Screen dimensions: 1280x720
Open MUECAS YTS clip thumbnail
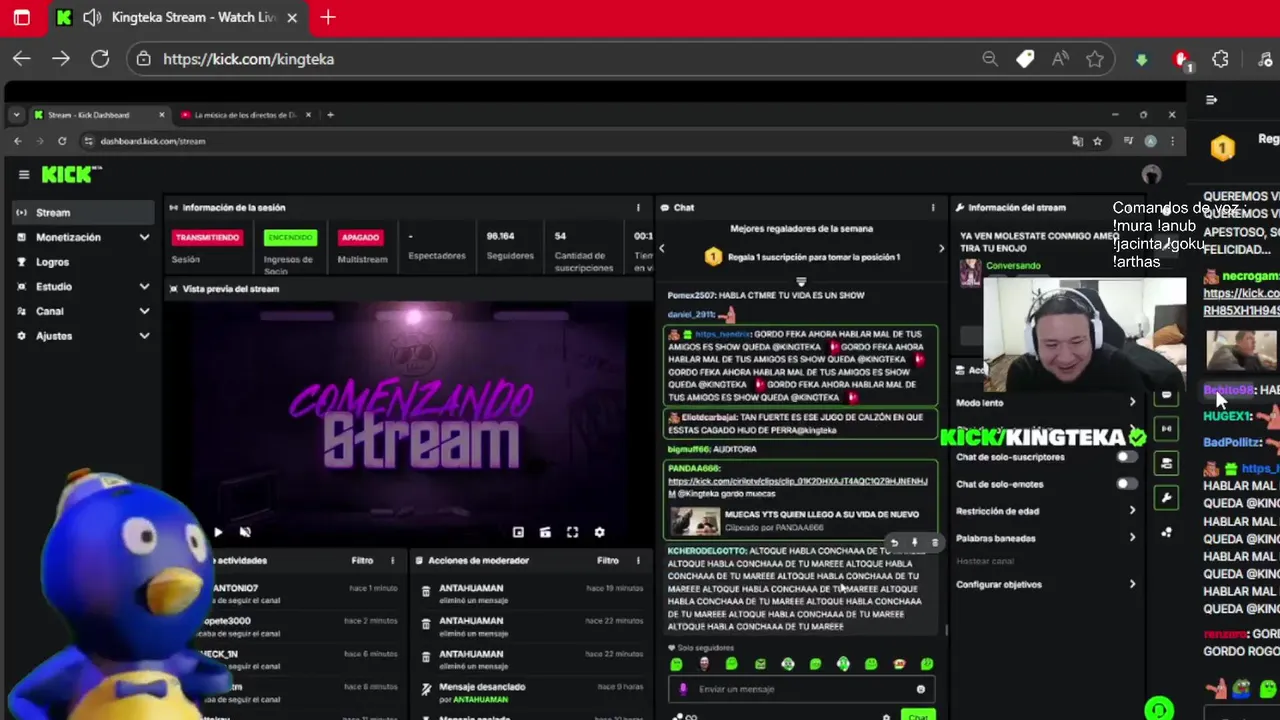[695, 520]
